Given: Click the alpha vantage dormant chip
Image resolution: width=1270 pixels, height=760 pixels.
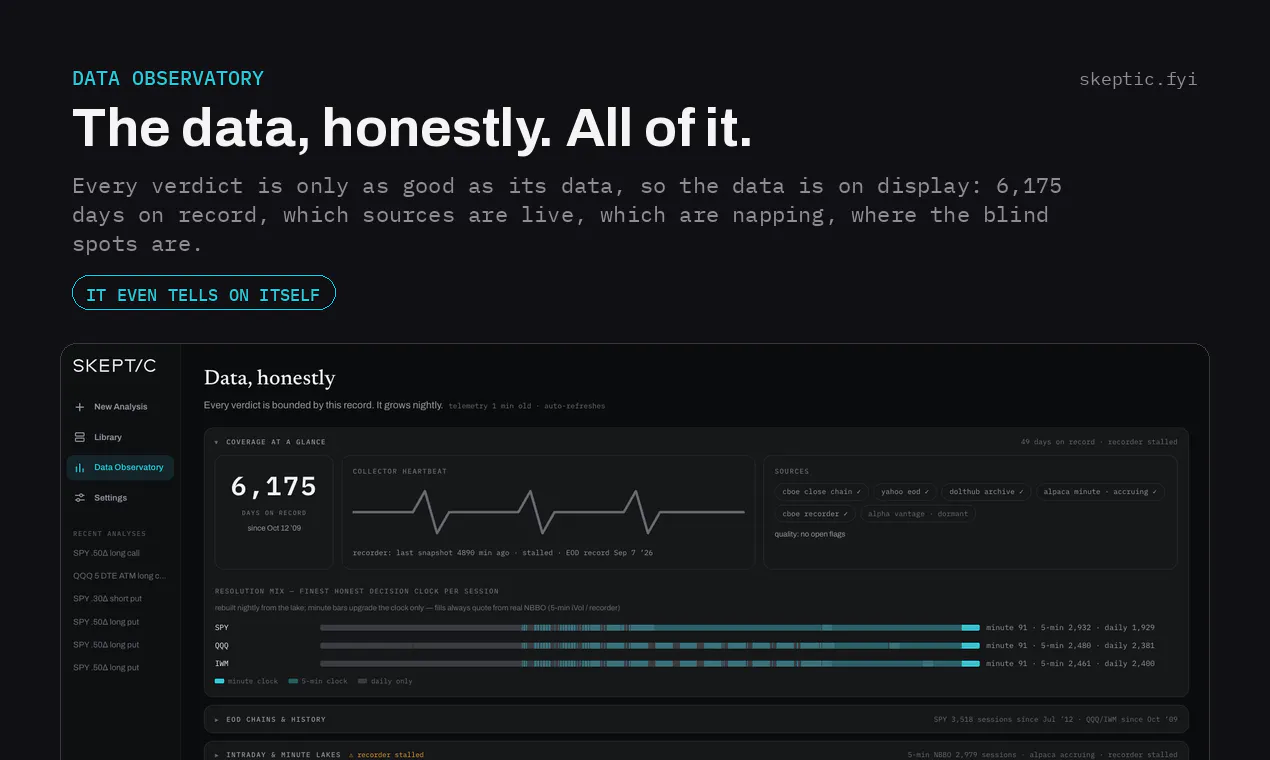Looking at the screenshot, I should coord(918,514).
